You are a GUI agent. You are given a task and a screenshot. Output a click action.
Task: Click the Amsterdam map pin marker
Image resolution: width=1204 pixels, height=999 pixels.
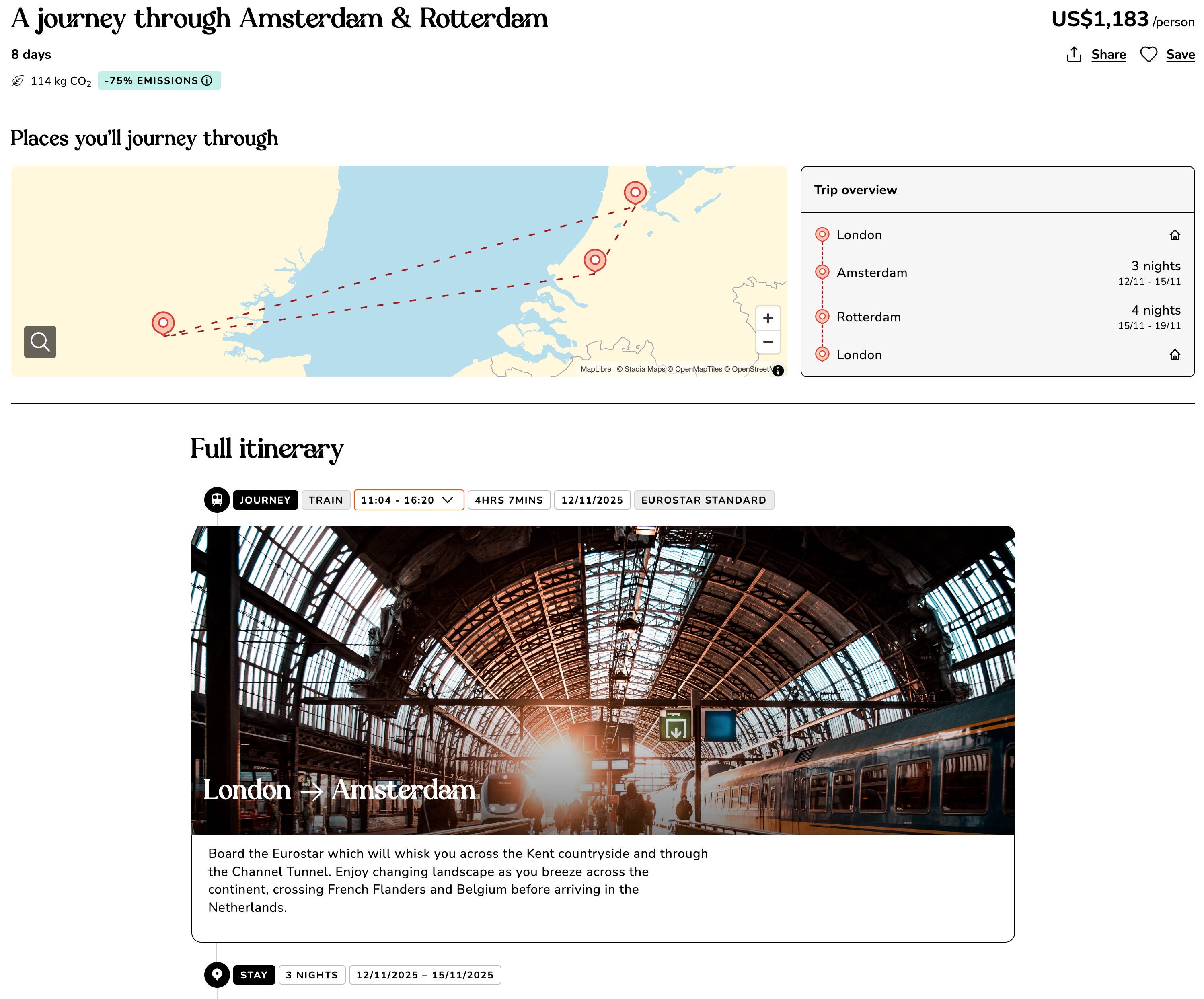[635, 192]
